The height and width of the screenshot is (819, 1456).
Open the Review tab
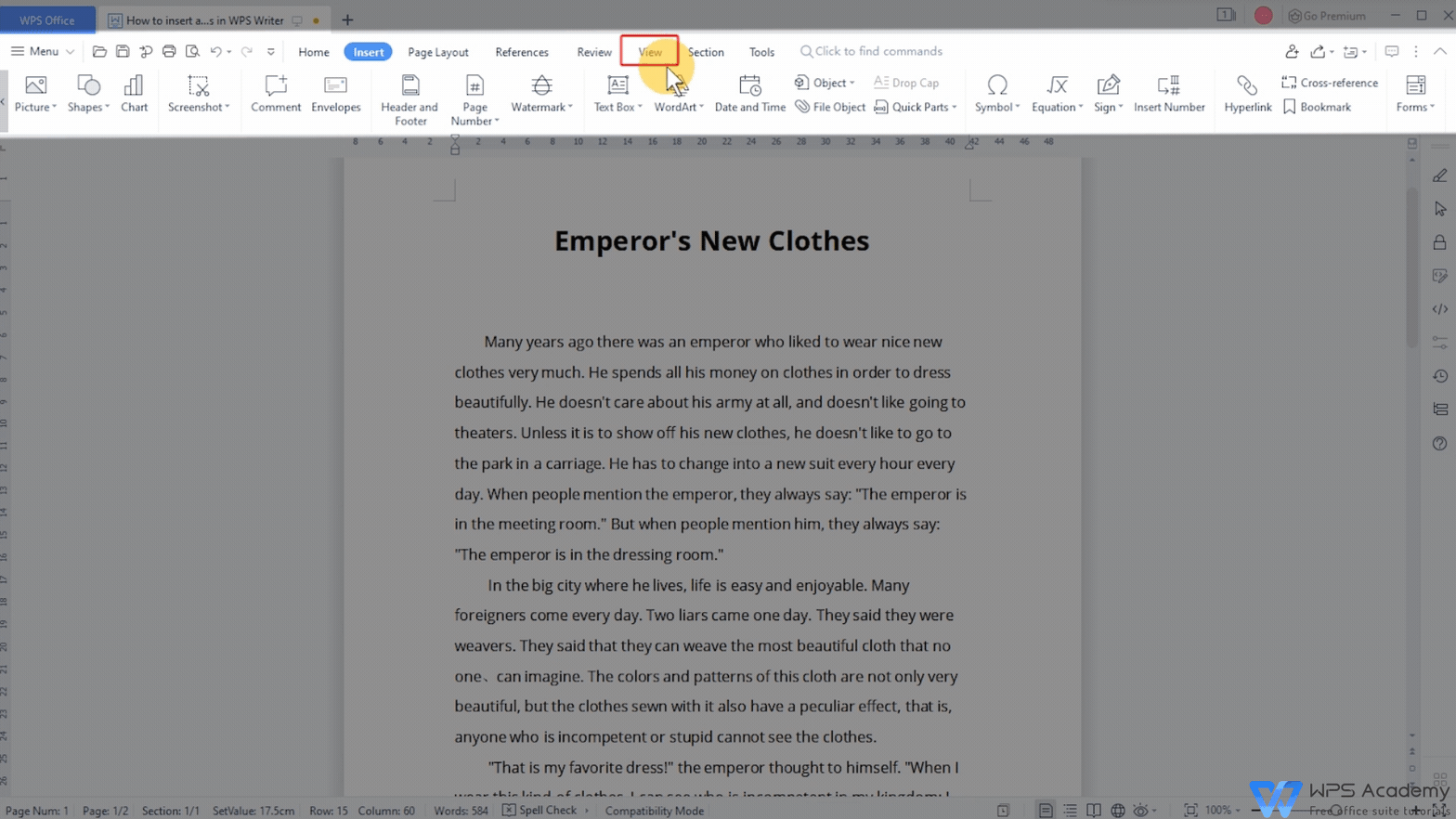(x=594, y=52)
